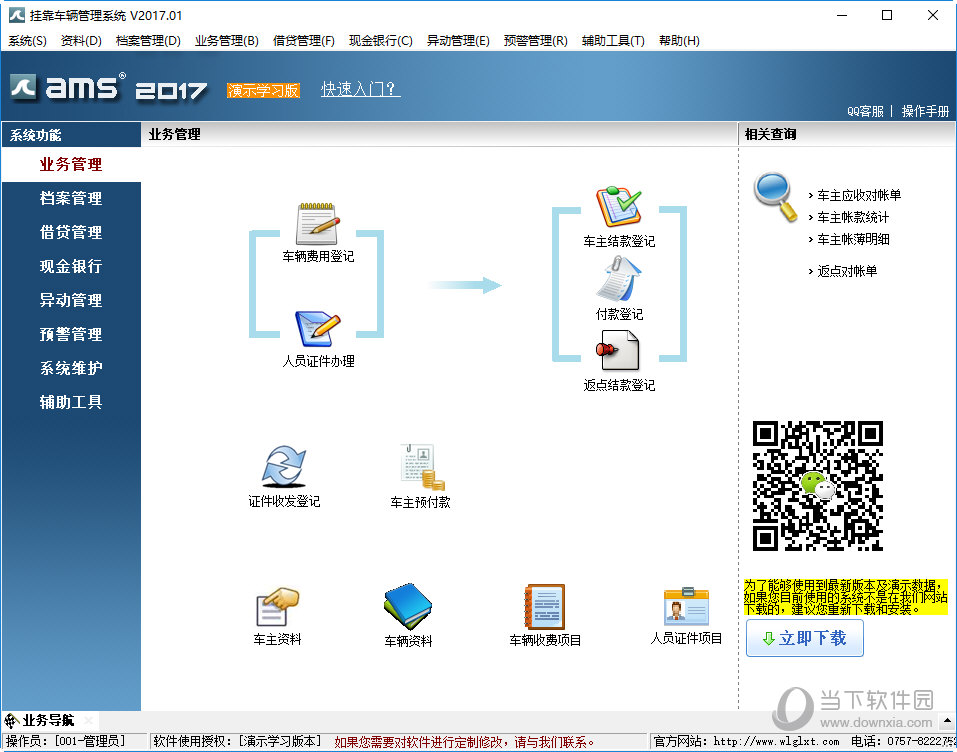Screen dimensions: 957x752
Task: Open the 人员证件办理 icon
Action: [x=317, y=328]
